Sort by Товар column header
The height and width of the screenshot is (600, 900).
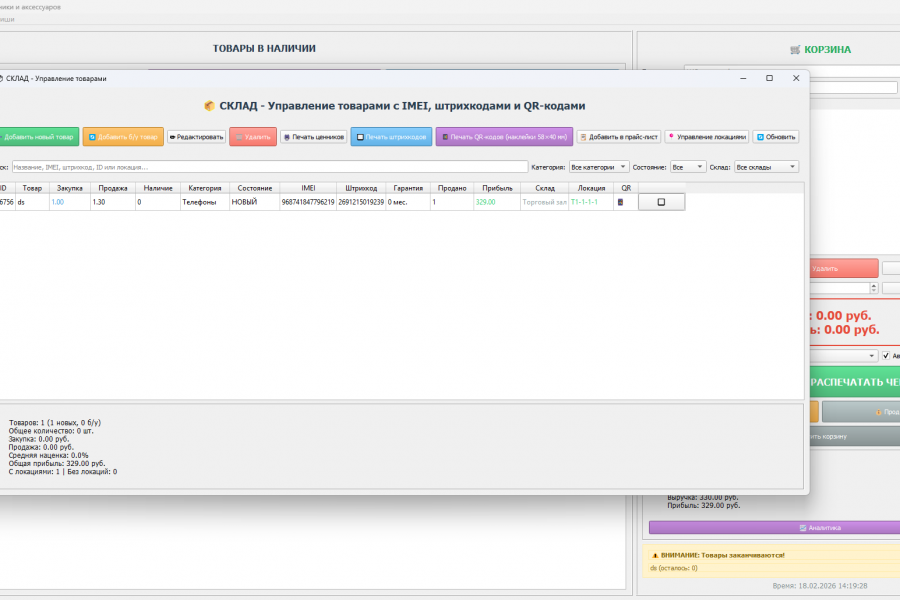tap(32, 188)
